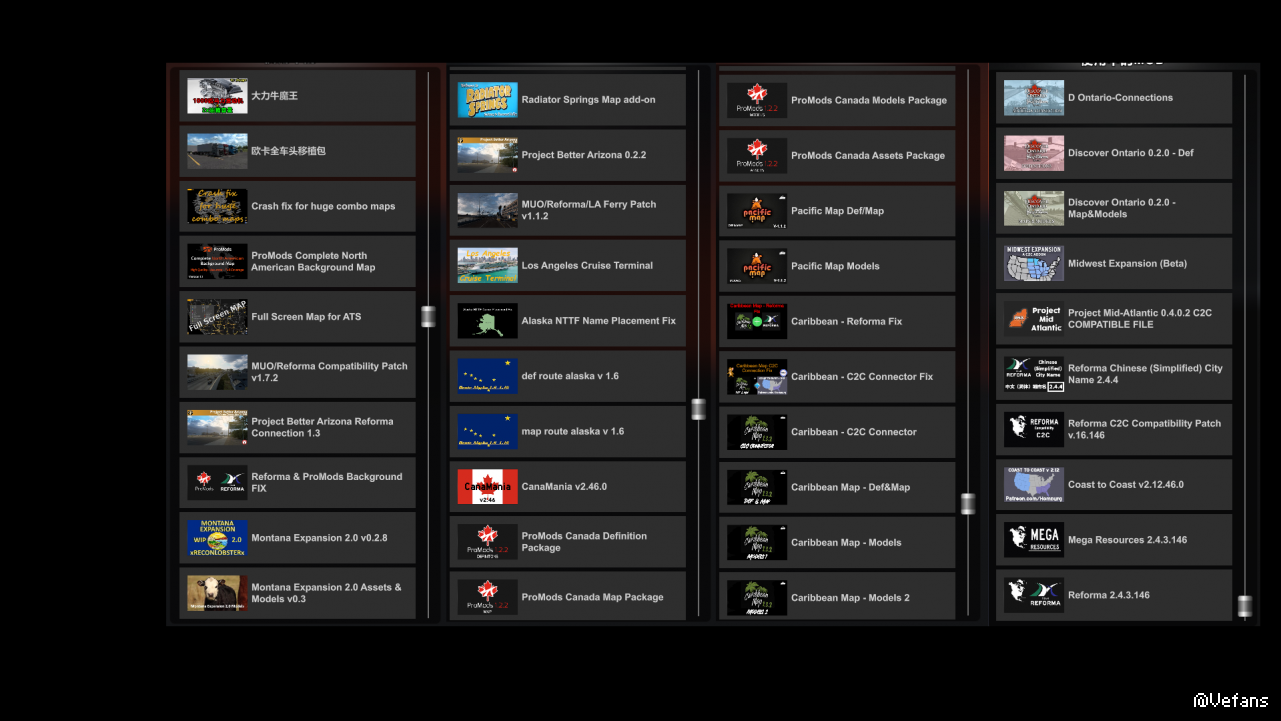Click the Radiator Springs Map add-on thumbnail
Screen dimensions: 1281x721
[x=487, y=100]
